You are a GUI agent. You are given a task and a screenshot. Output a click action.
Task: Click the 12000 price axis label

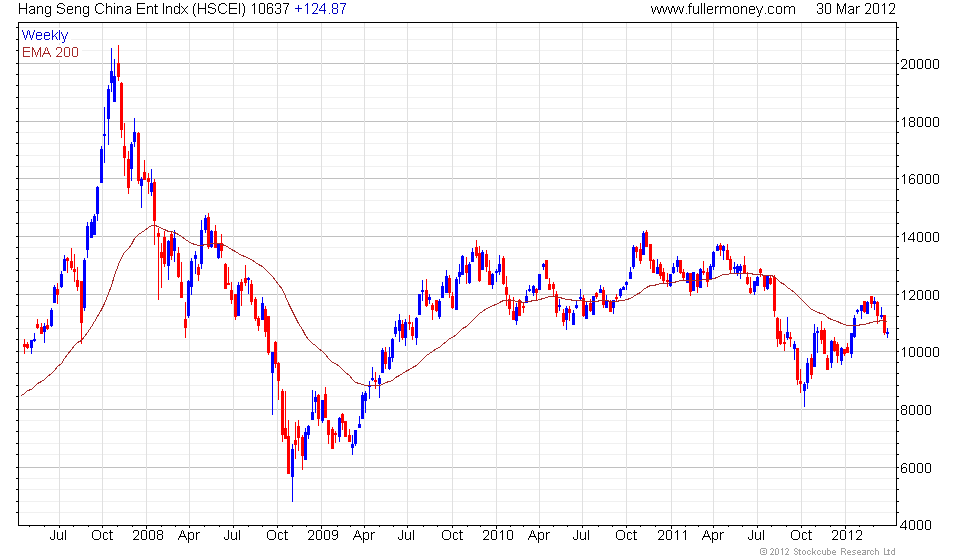tap(919, 295)
